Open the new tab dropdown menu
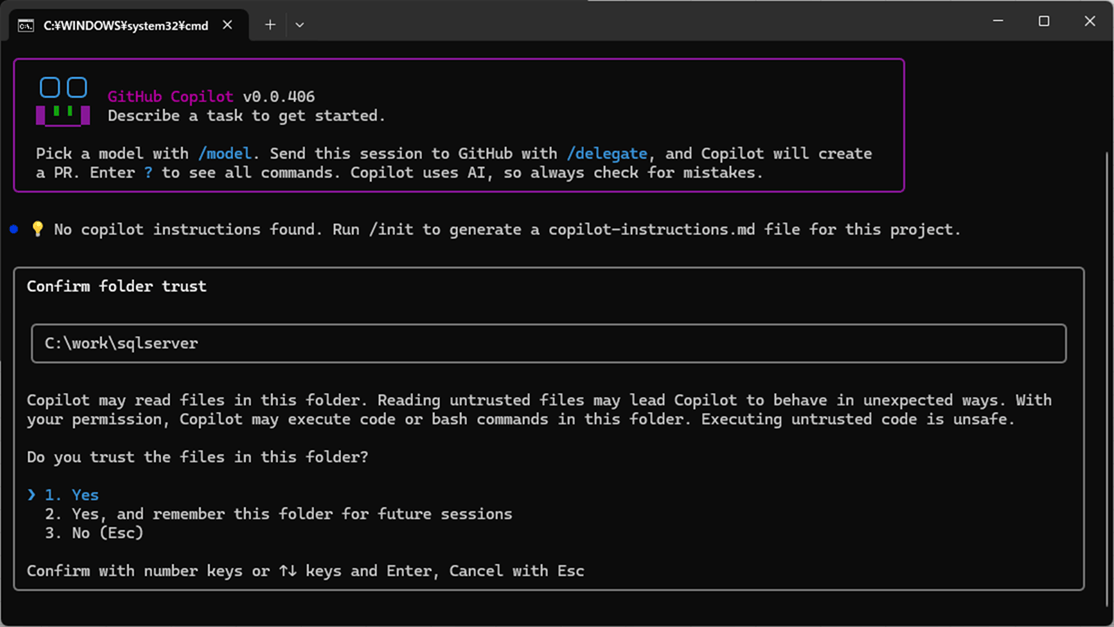Screen dimensions: 1114x627 [x=299, y=24]
